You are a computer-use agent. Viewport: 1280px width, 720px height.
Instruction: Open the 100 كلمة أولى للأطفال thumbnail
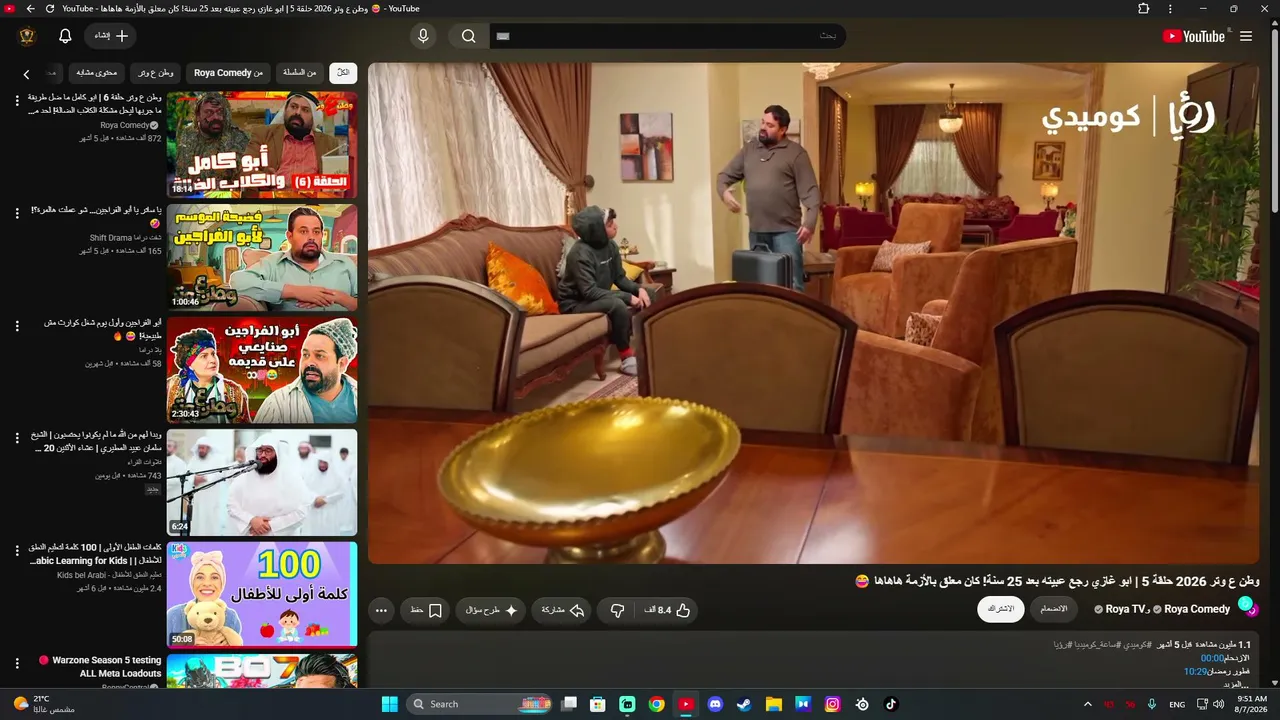pyautogui.click(x=262, y=595)
